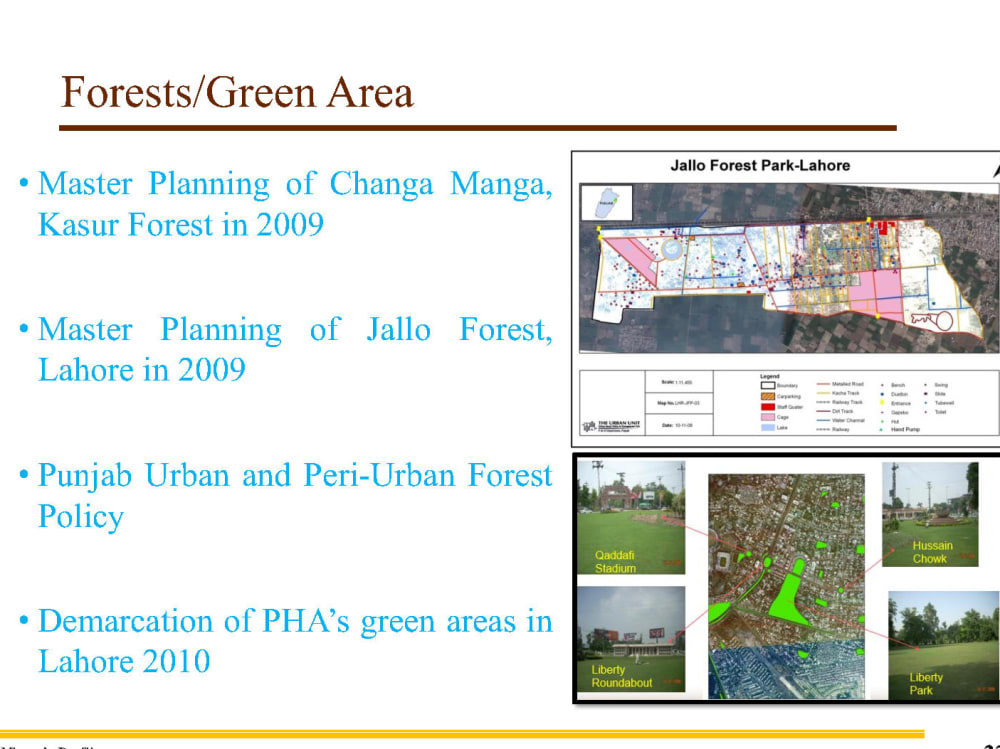
Task: Click the Punjab Urban and Peri-Urban Forest Policy bullet
Action: pyautogui.click(x=286, y=496)
